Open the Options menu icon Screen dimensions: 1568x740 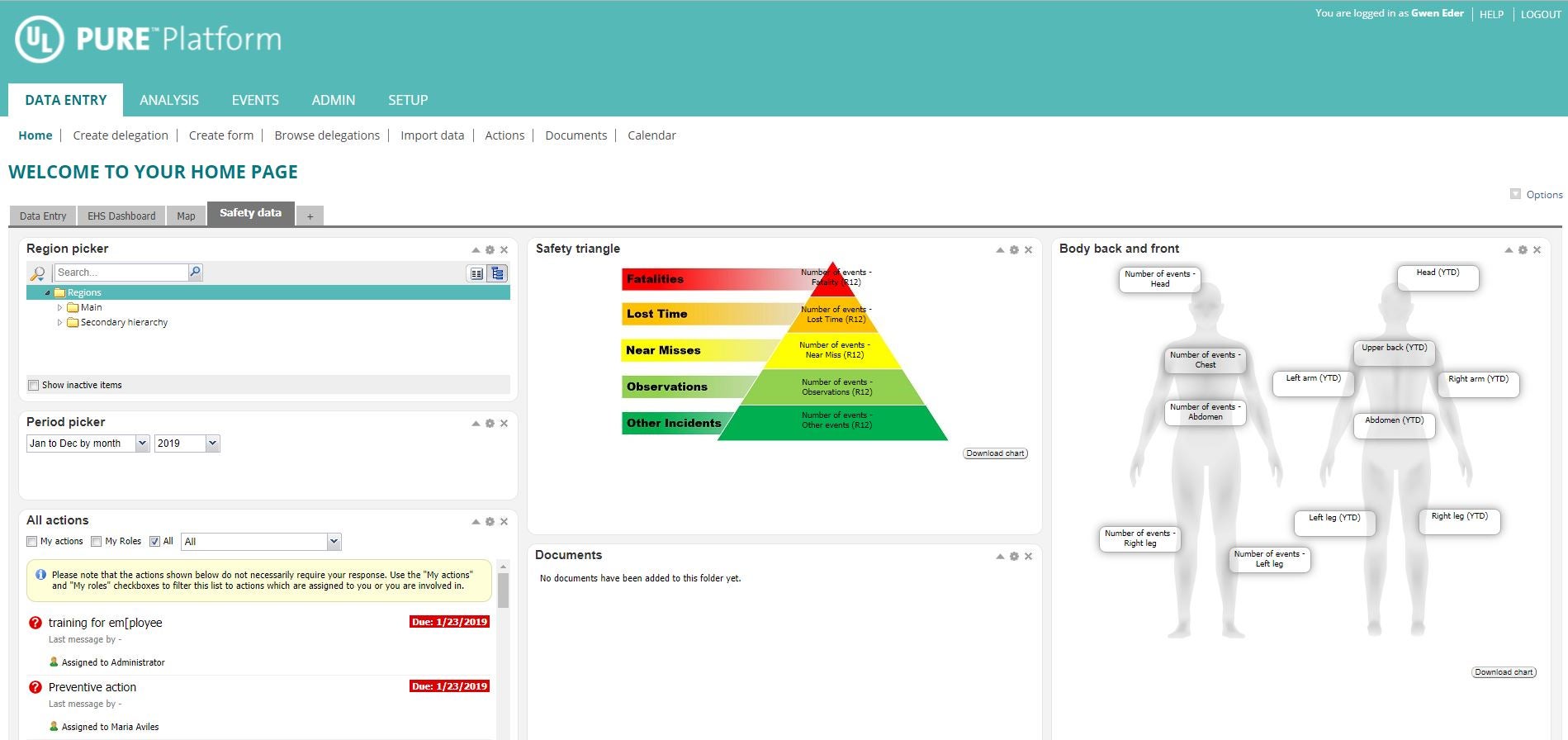point(1515,194)
